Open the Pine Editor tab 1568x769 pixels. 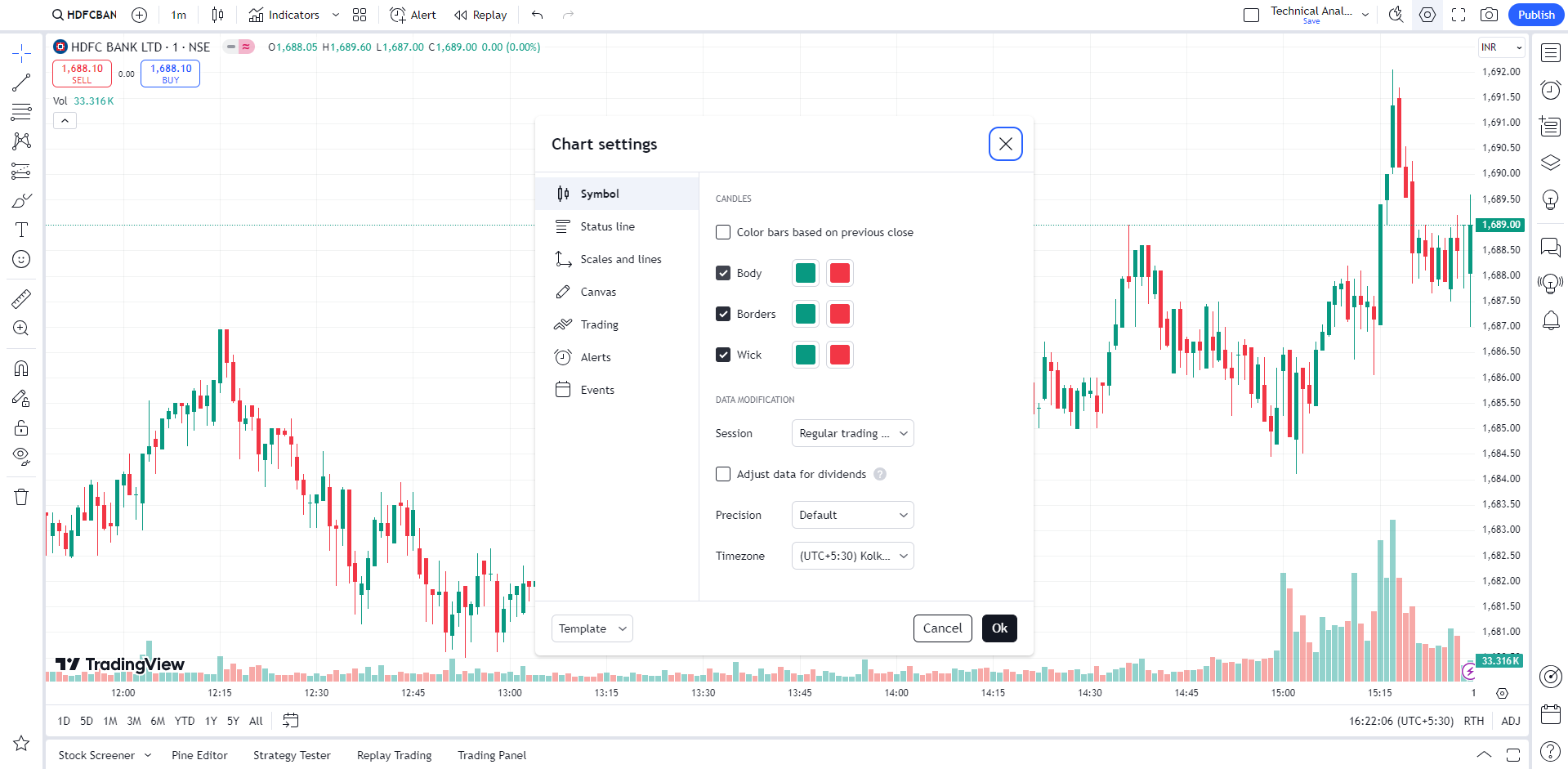click(x=199, y=755)
